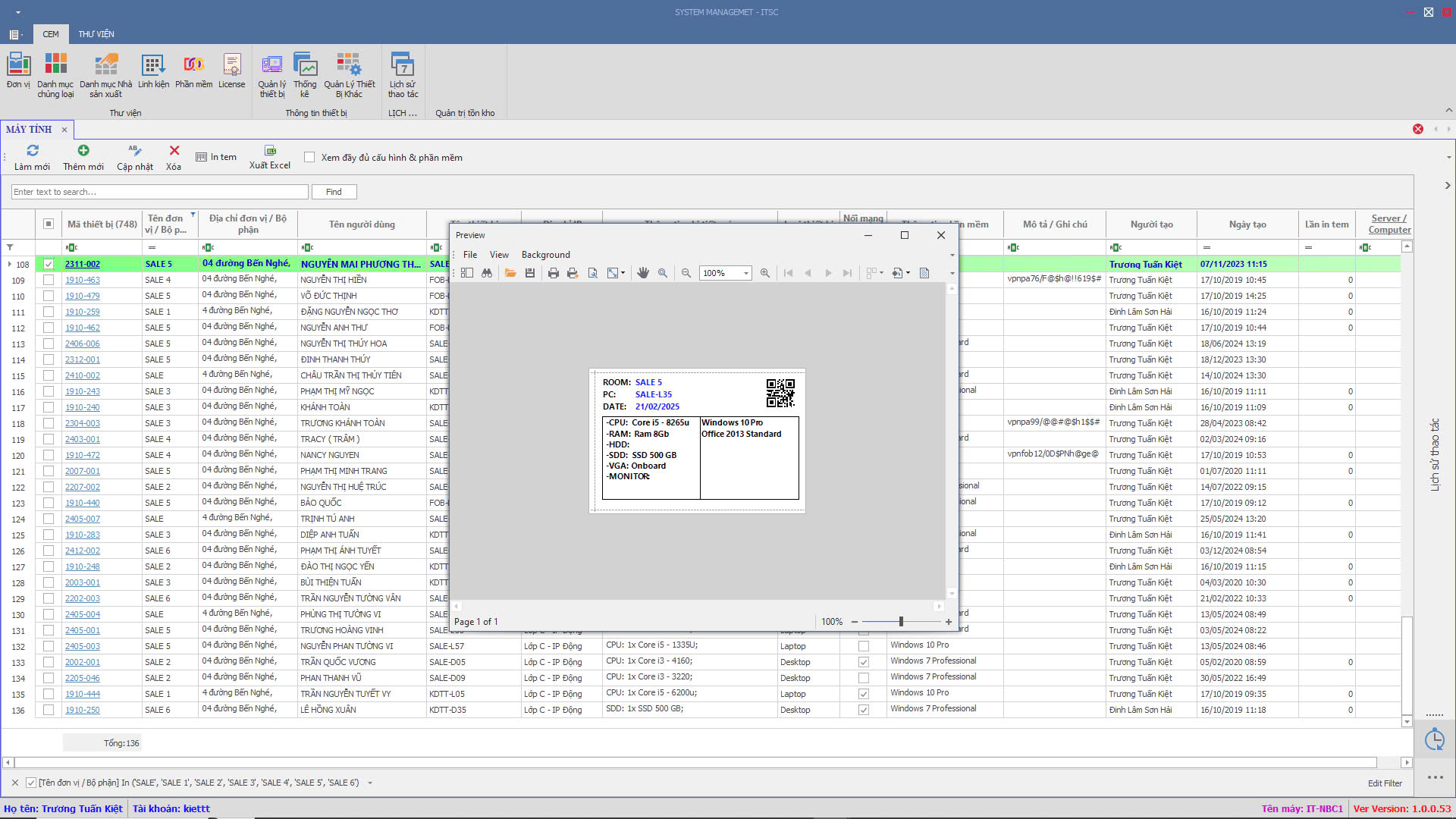Open Preview toolbar overflow options arrow

click(x=952, y=273)
